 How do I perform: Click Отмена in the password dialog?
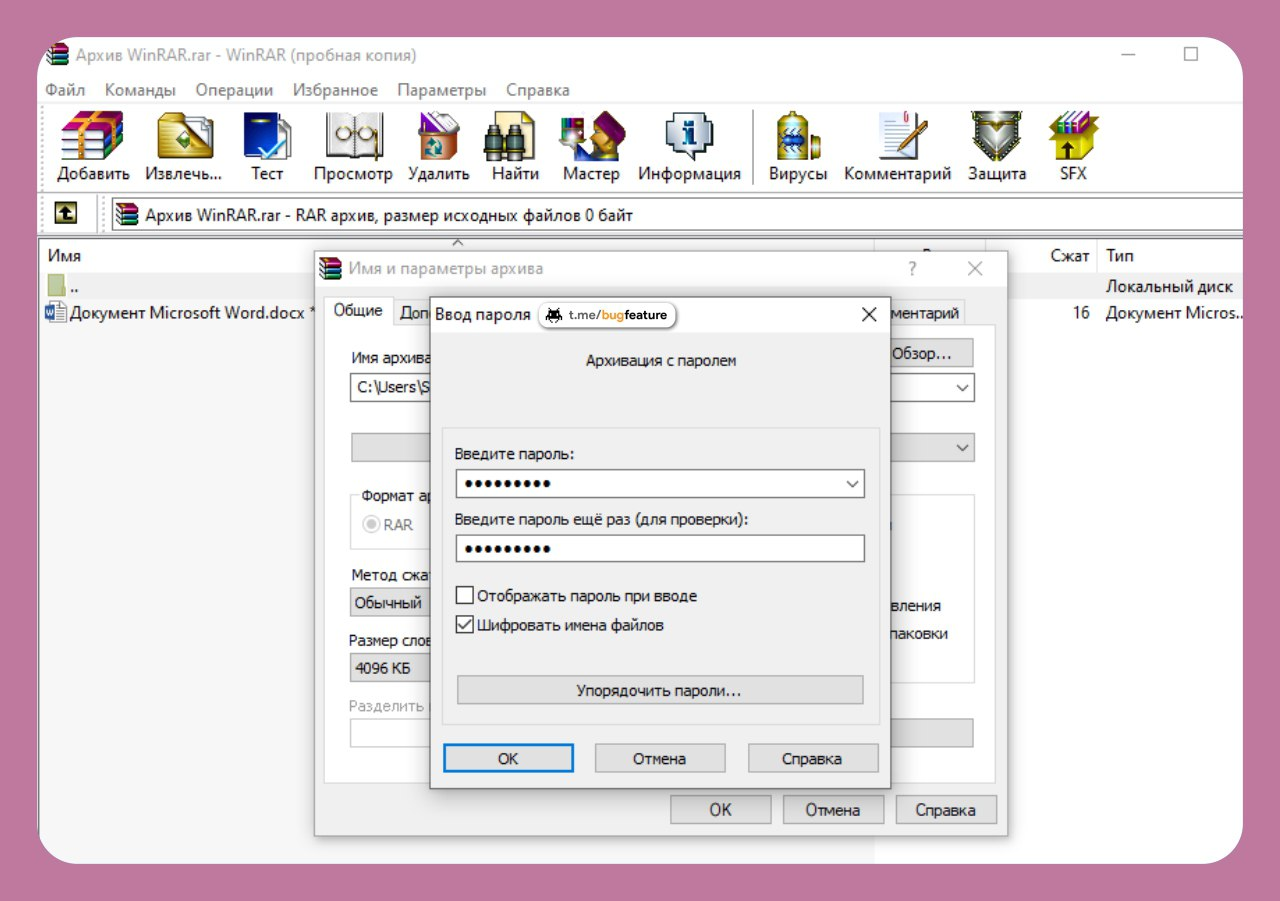[659, 759]
